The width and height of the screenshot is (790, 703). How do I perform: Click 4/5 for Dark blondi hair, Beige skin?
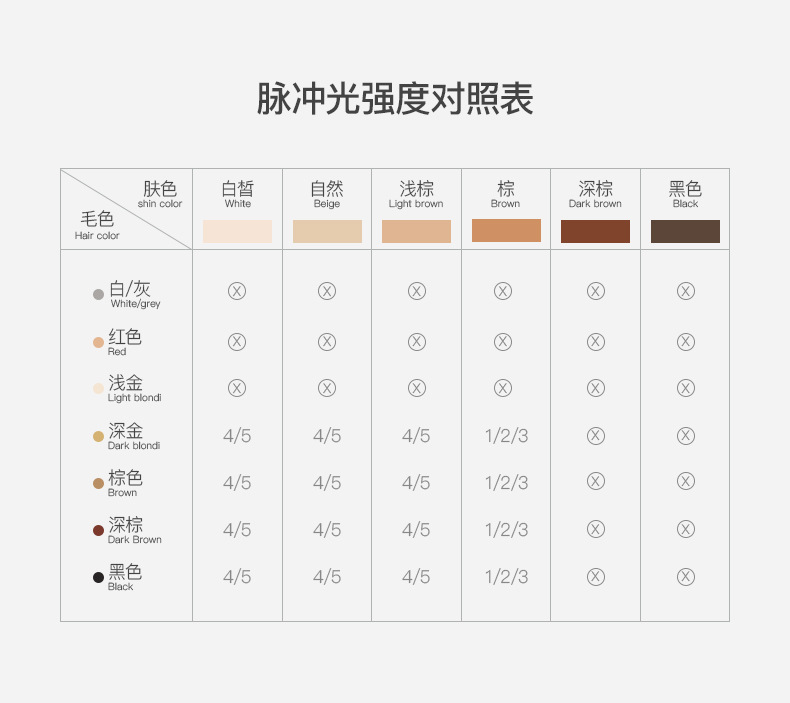(x=327, y=436)
